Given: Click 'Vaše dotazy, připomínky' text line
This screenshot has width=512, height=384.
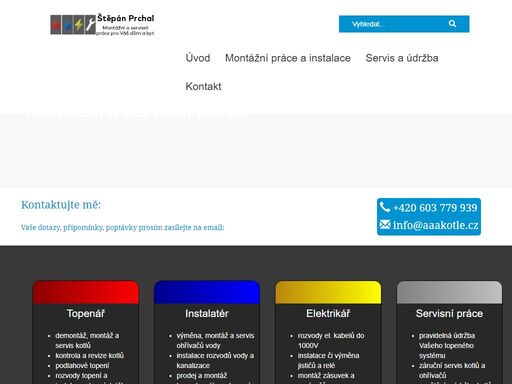Looking at the screenshot, I should (x=122, y=227).
